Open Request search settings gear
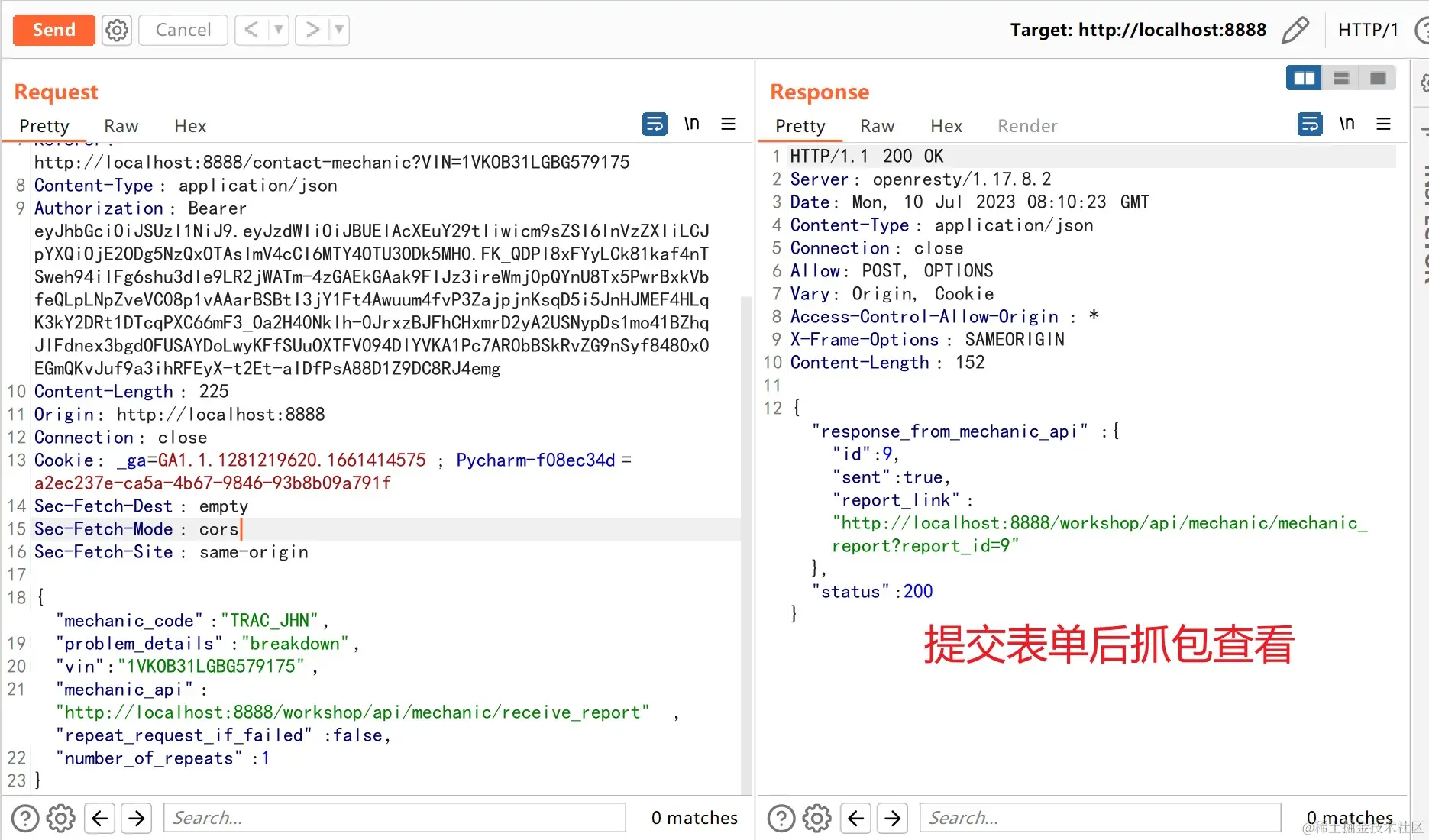 (x=61, y=819)
